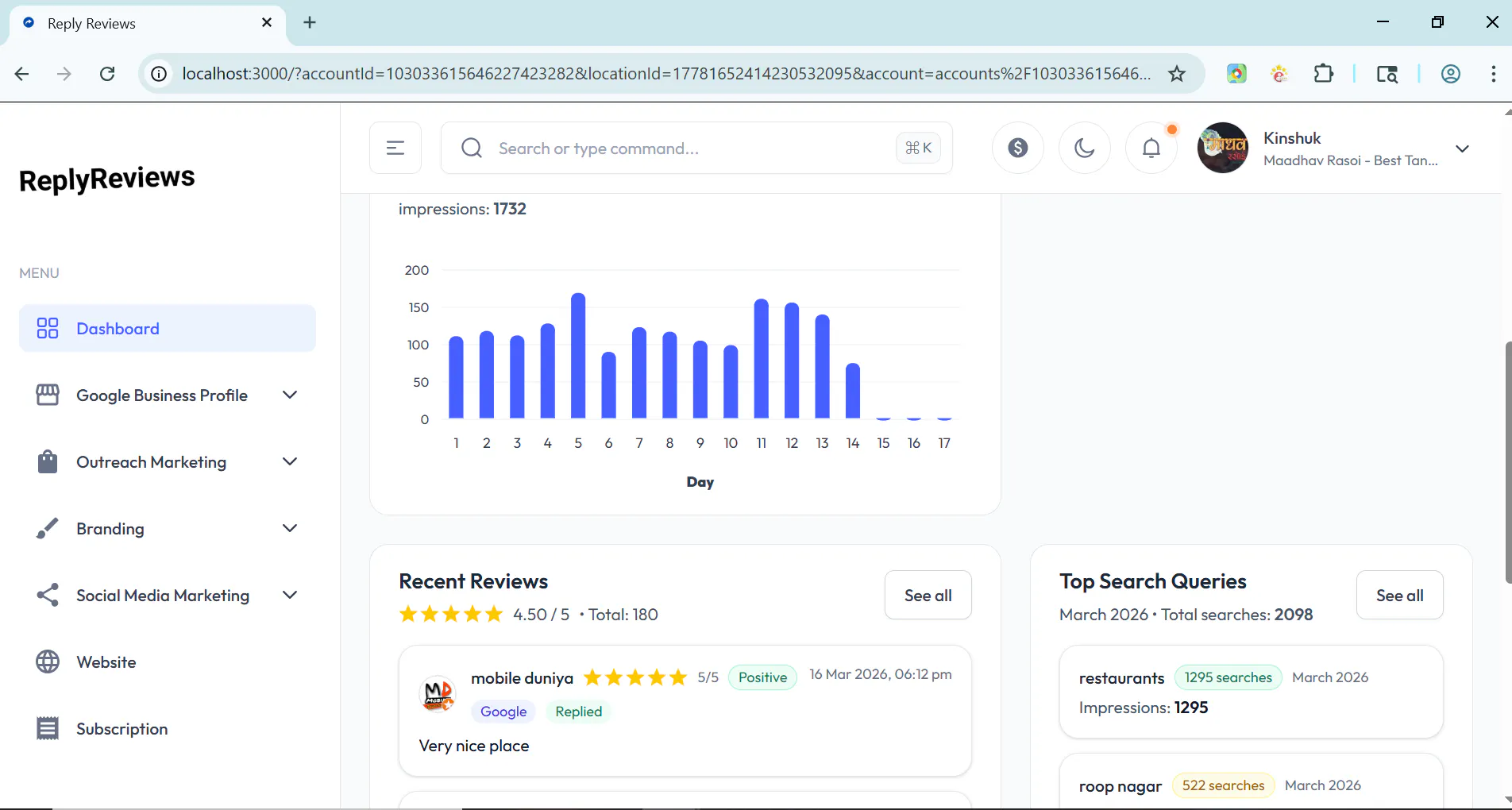Image resolution: width=1512 pixels, height=810 pixels.
Task: Toggle the sidebar hamburger menu button
Action: (x=395, y=148)
